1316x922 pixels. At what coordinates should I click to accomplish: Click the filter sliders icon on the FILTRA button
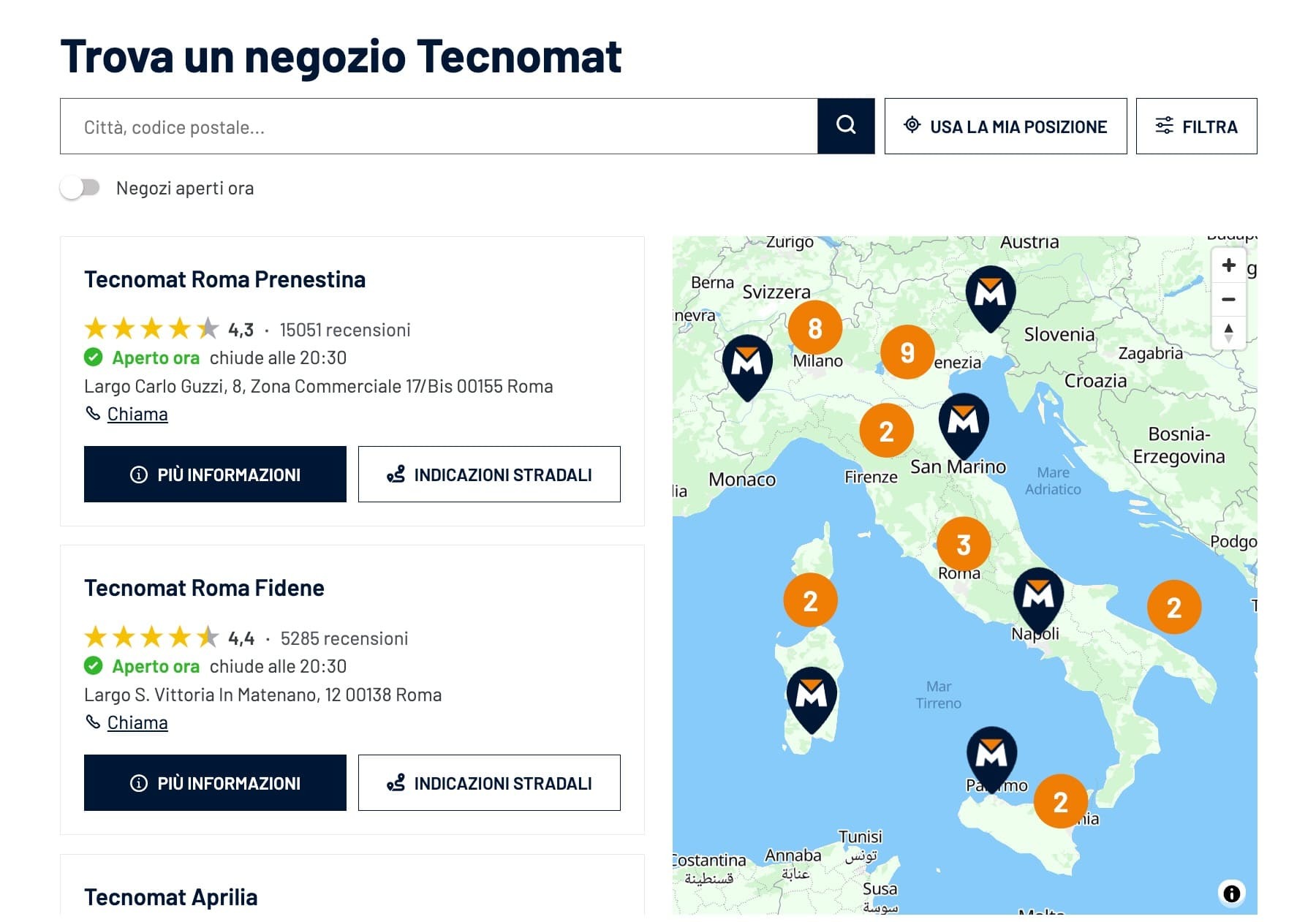click(x=1164, y=125)
